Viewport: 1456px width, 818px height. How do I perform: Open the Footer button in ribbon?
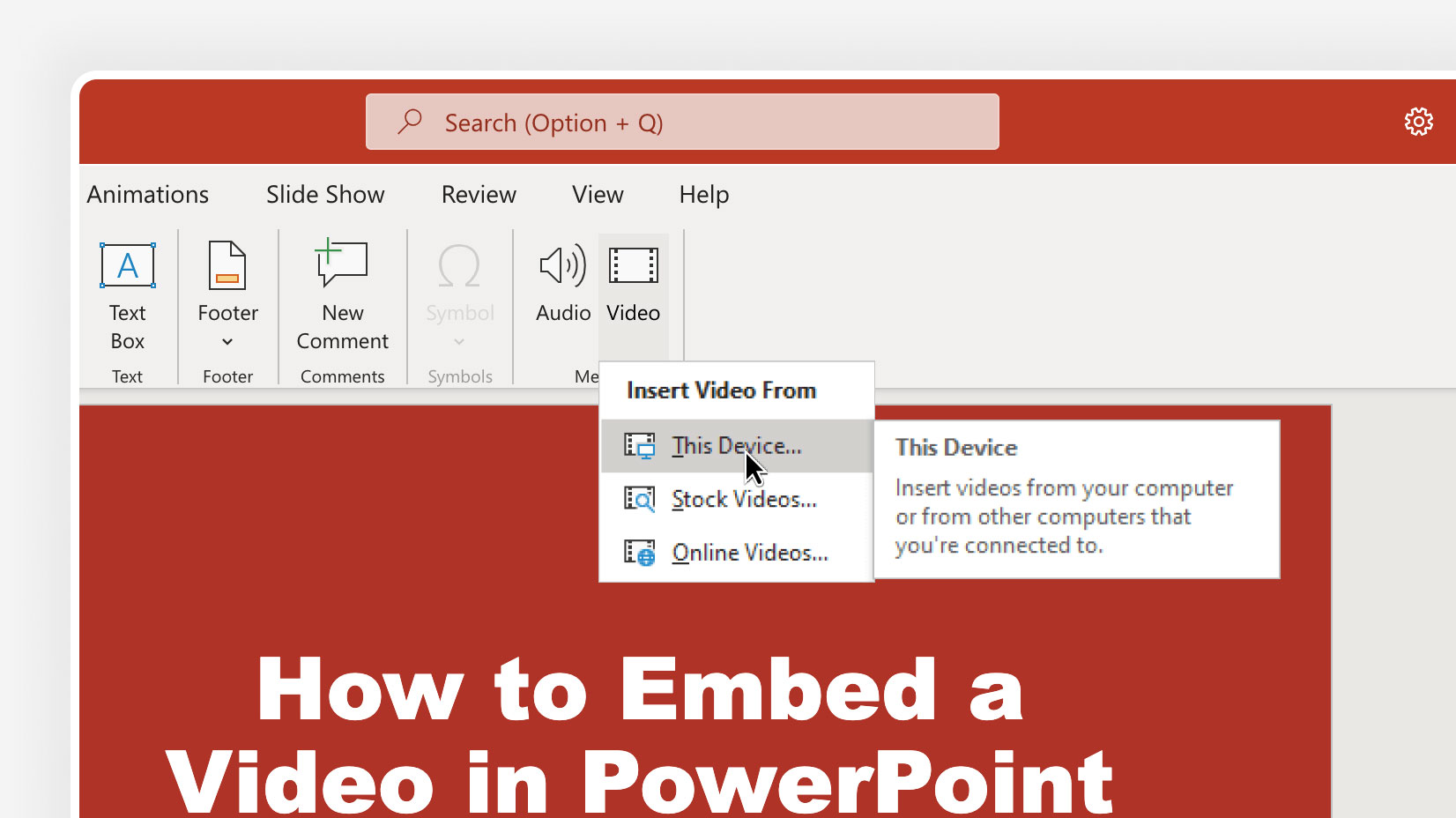tap(227, 295)
